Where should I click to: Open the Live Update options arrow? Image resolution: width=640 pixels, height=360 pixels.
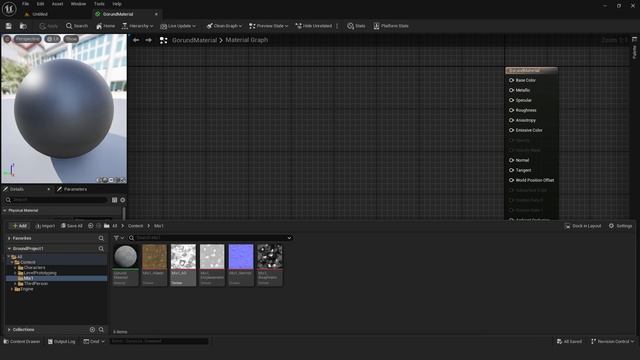(194, 26)
